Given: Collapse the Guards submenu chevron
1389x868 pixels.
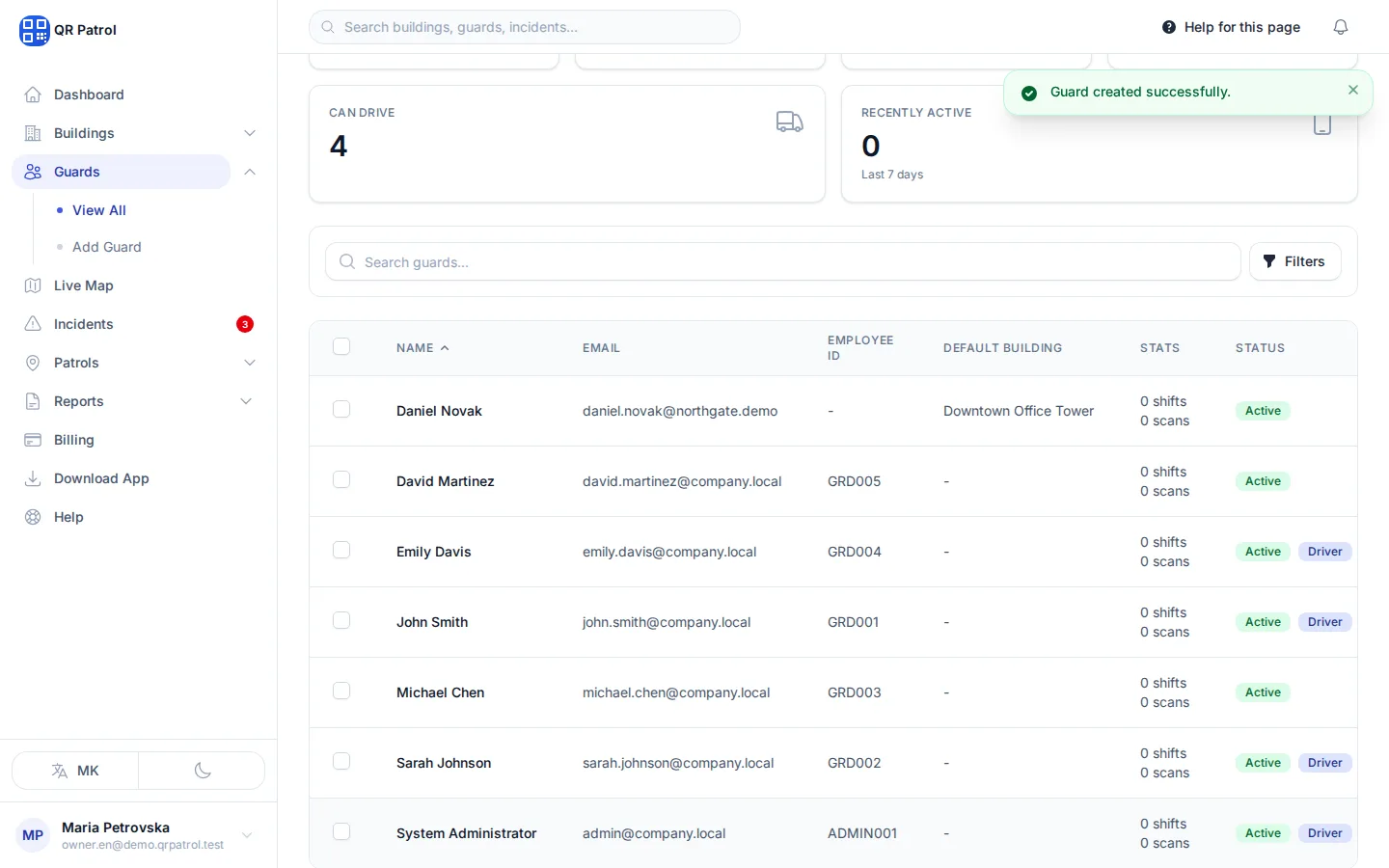Looking at the screenshot, I should point(250,172).
